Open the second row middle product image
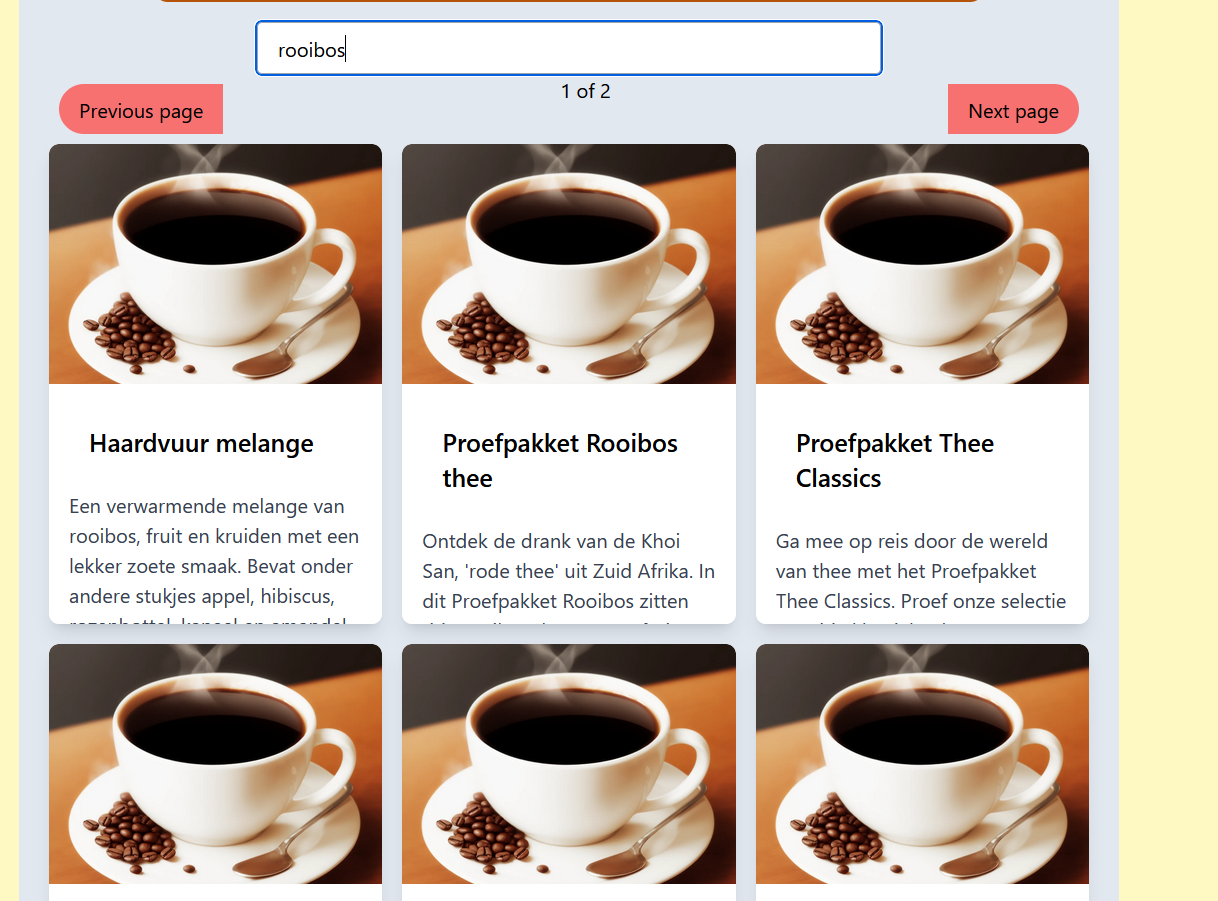 (x=569, y=764)
